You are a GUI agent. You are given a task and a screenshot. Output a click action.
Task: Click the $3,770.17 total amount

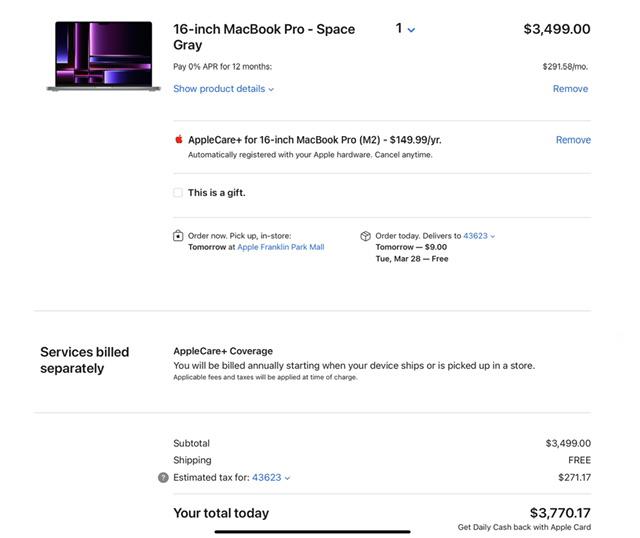click(x=560, y=513)
